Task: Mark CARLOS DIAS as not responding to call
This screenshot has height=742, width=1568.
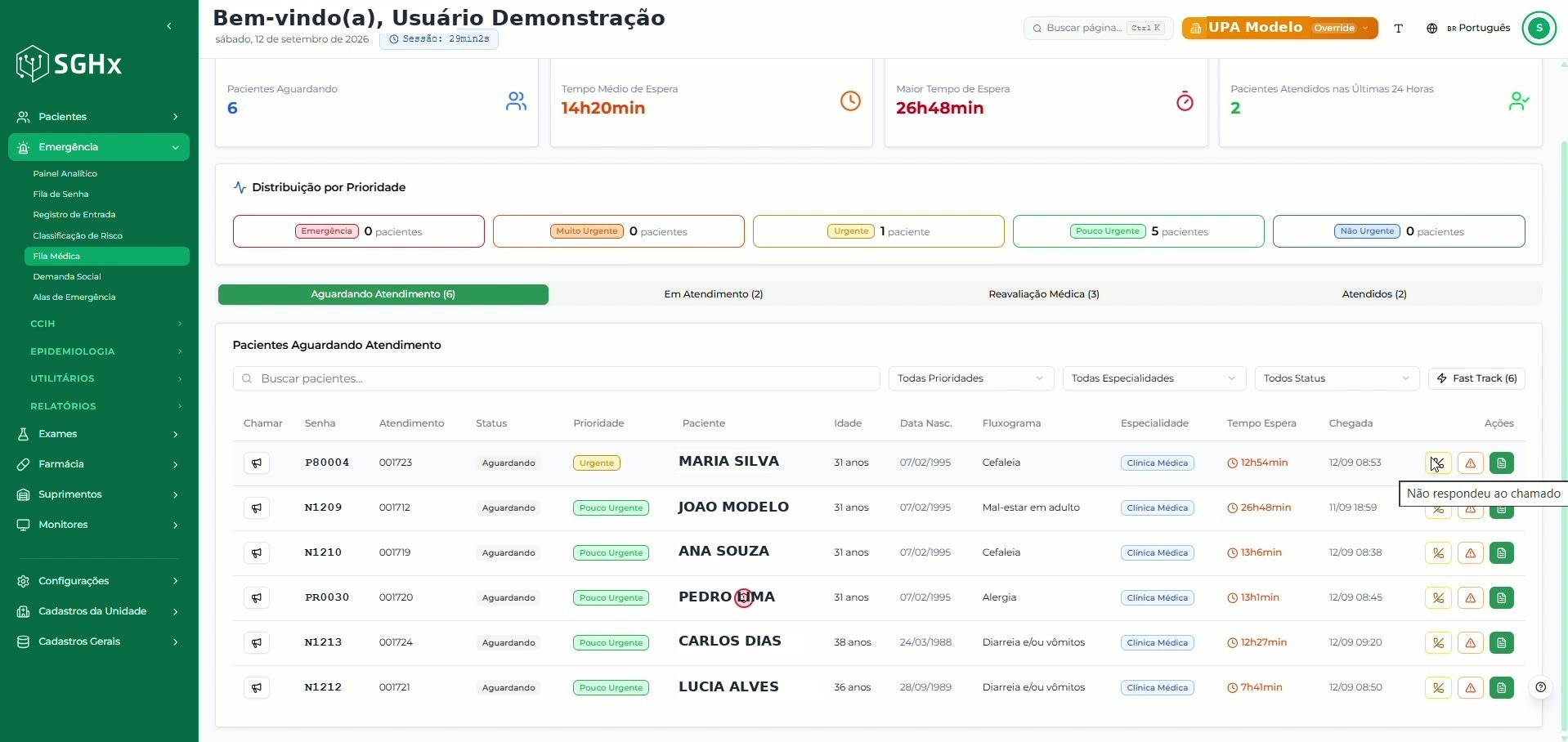Action: (1438, 643)
